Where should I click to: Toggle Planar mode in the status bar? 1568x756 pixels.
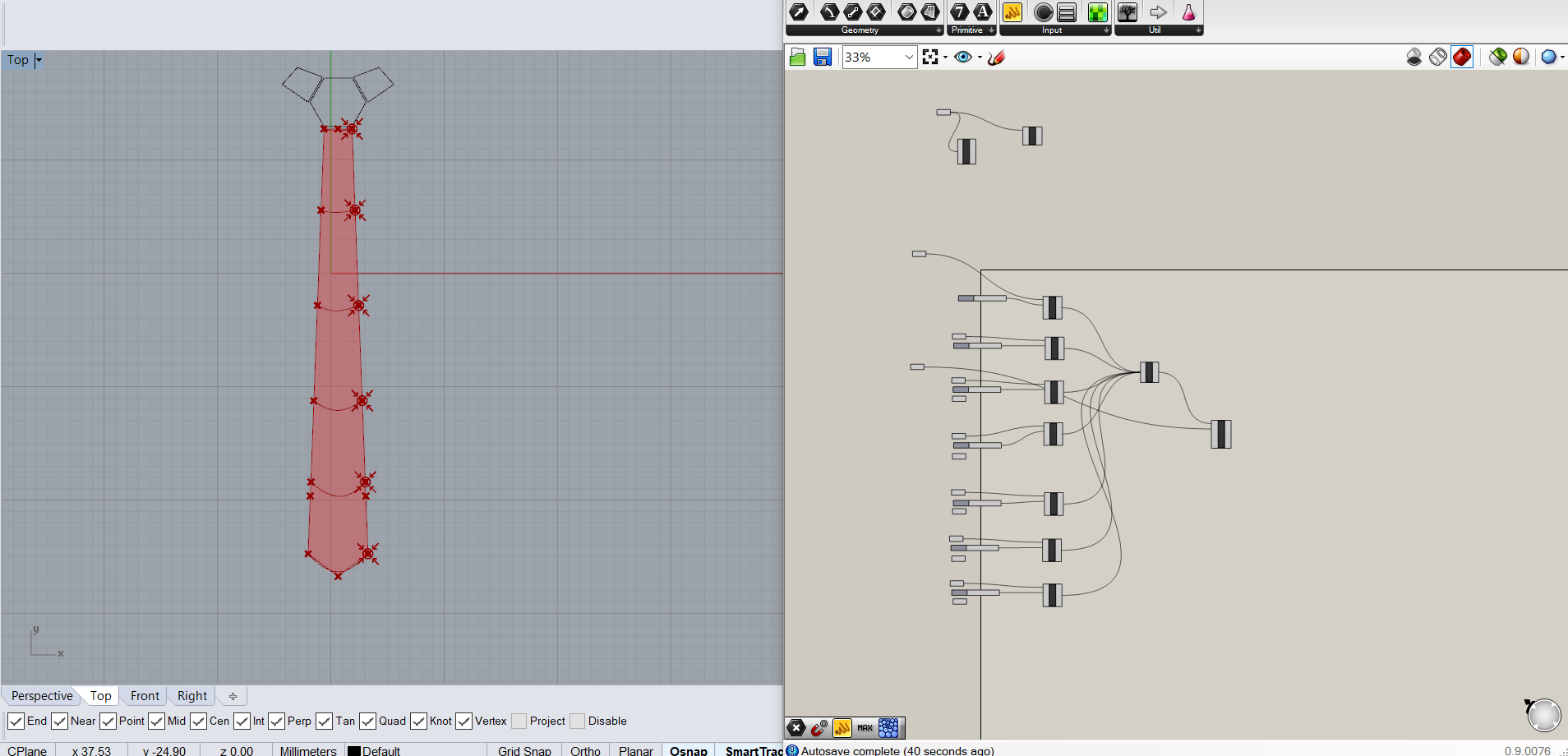tap(635, 750)
